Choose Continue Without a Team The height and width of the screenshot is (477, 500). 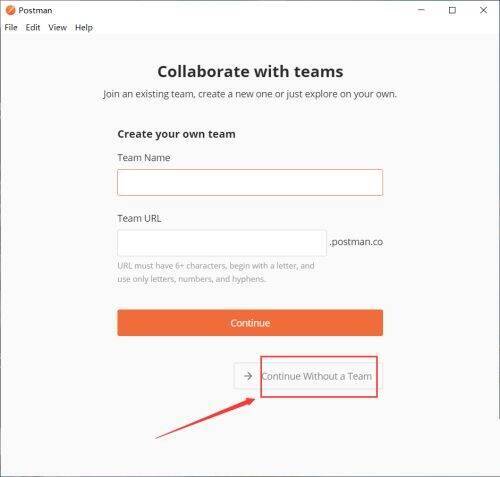point(308,376)
